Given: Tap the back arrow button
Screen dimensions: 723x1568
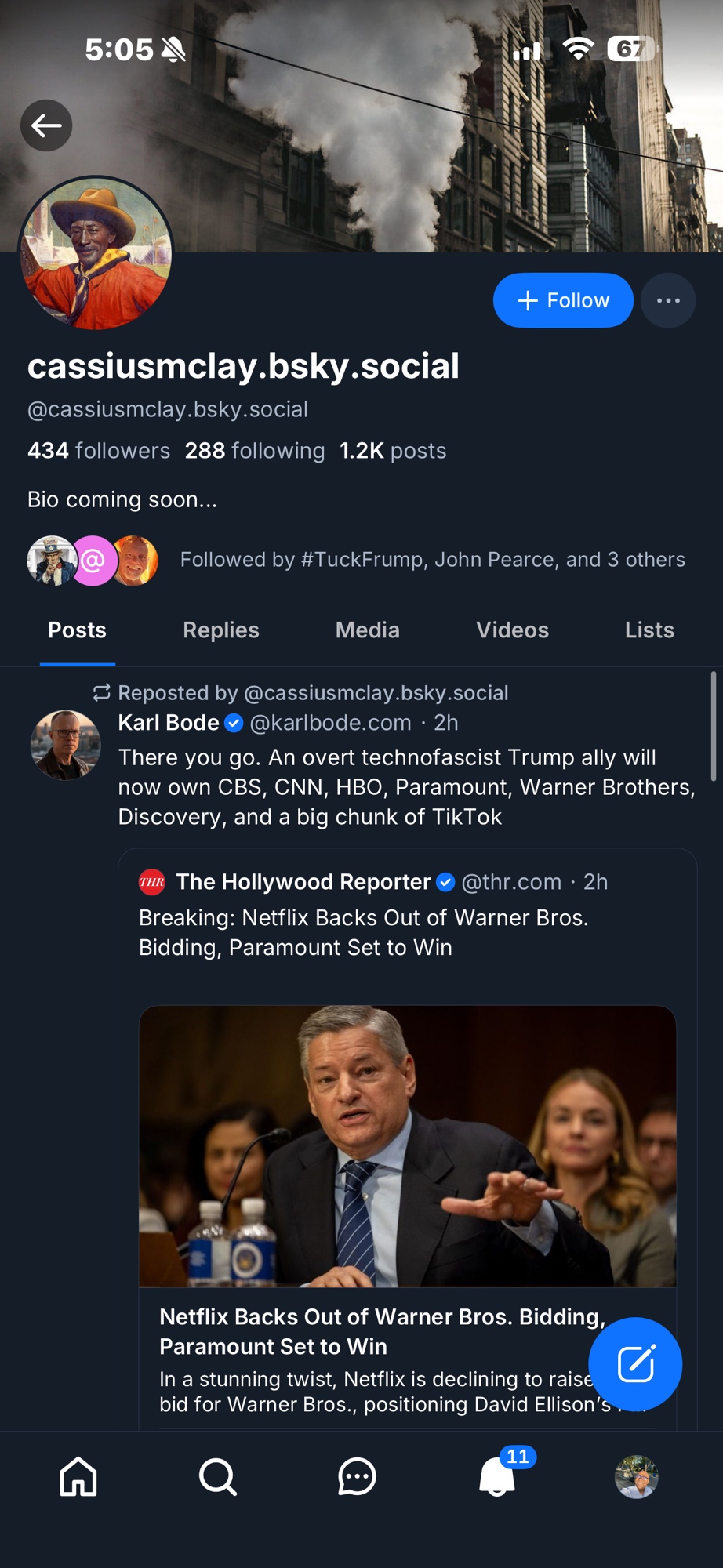Looking at the screenshot, I should pyautogui.click(x=46, y=125).
